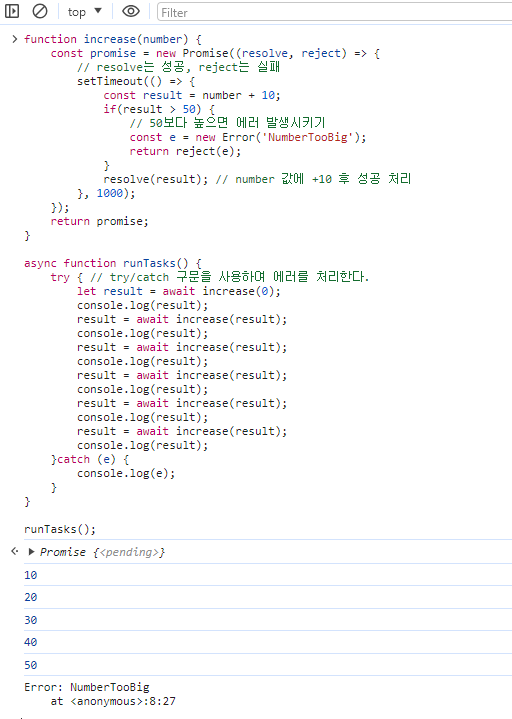Select the logged value 10

click(31, 575)
